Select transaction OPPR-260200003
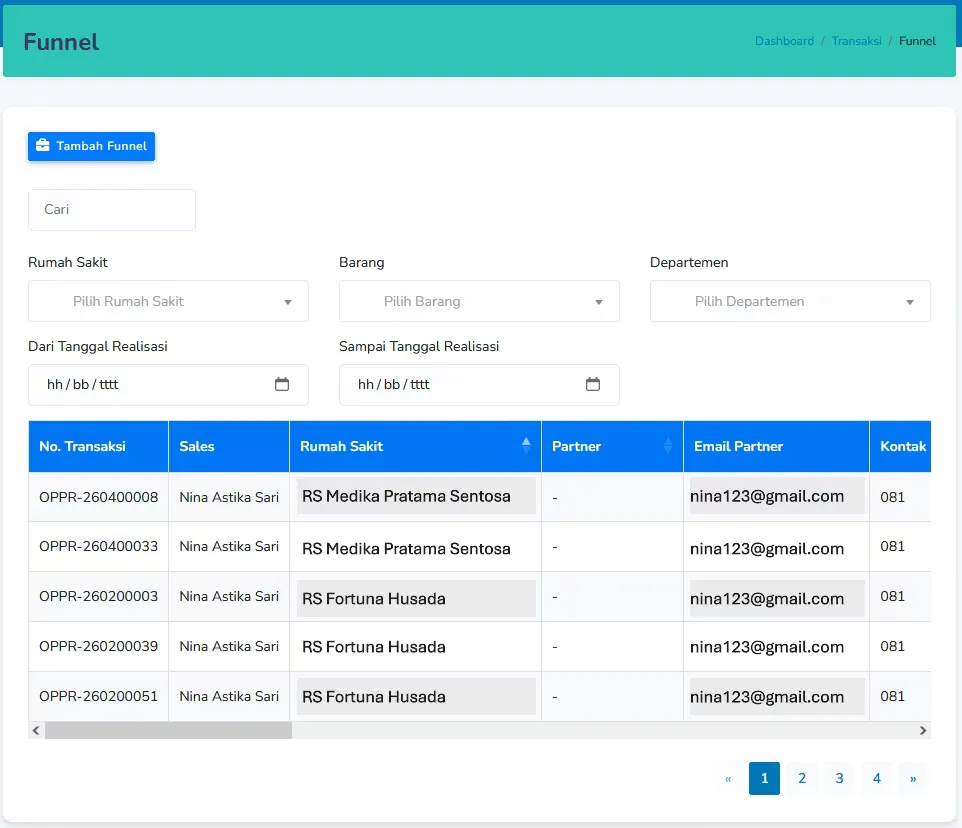This screenshot has width=962, height=828. tap(99, 596)
